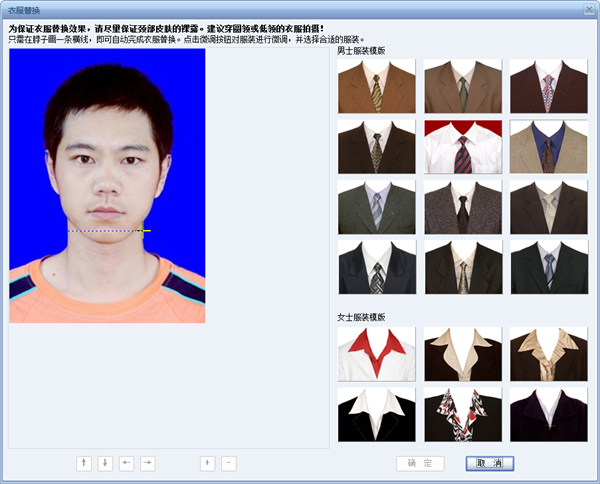Select white shirt on red background template
Image resolution: width=600 pixels, height=484 pixels.
462,147
